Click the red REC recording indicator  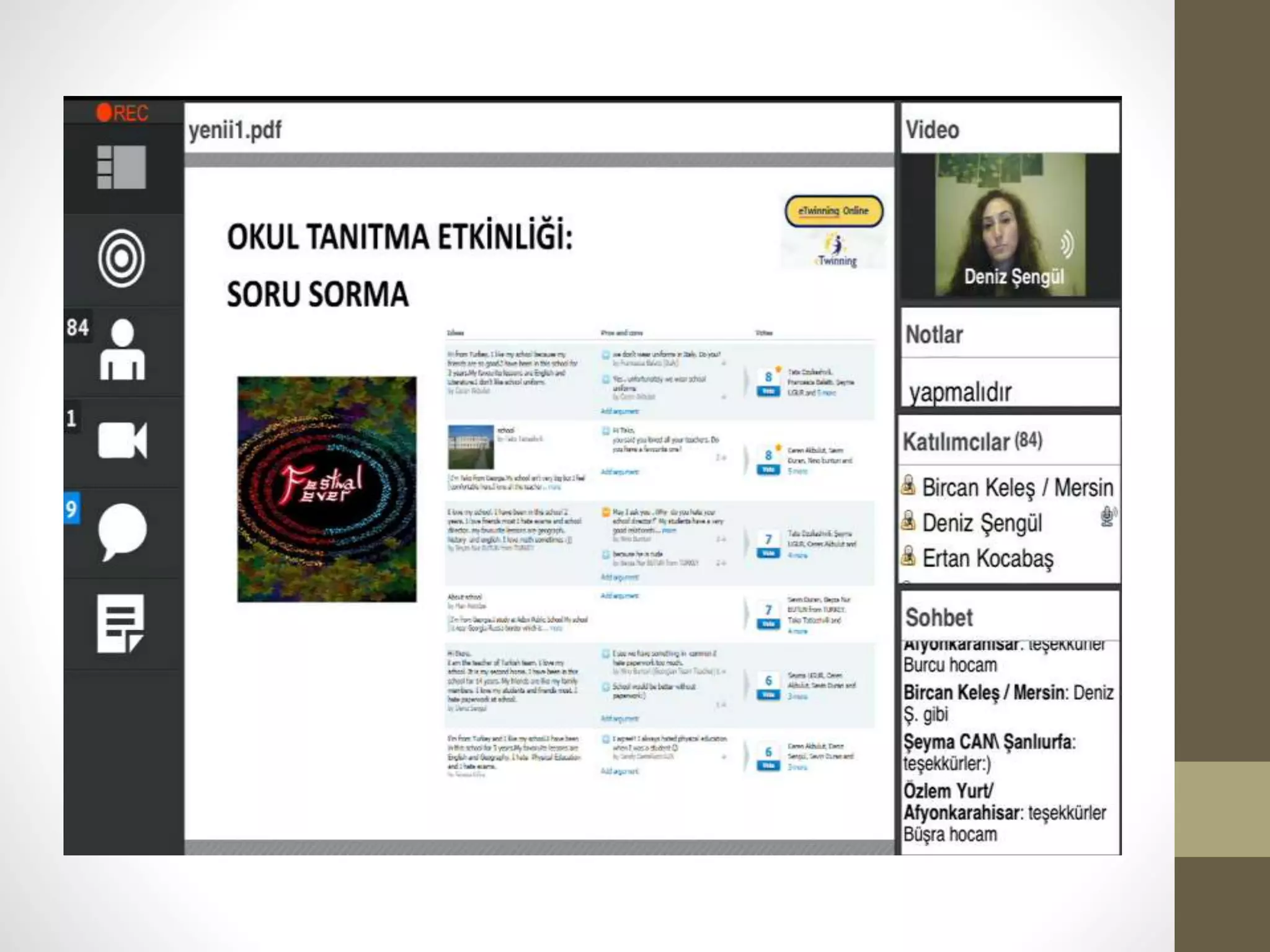(x=122, y=113)
